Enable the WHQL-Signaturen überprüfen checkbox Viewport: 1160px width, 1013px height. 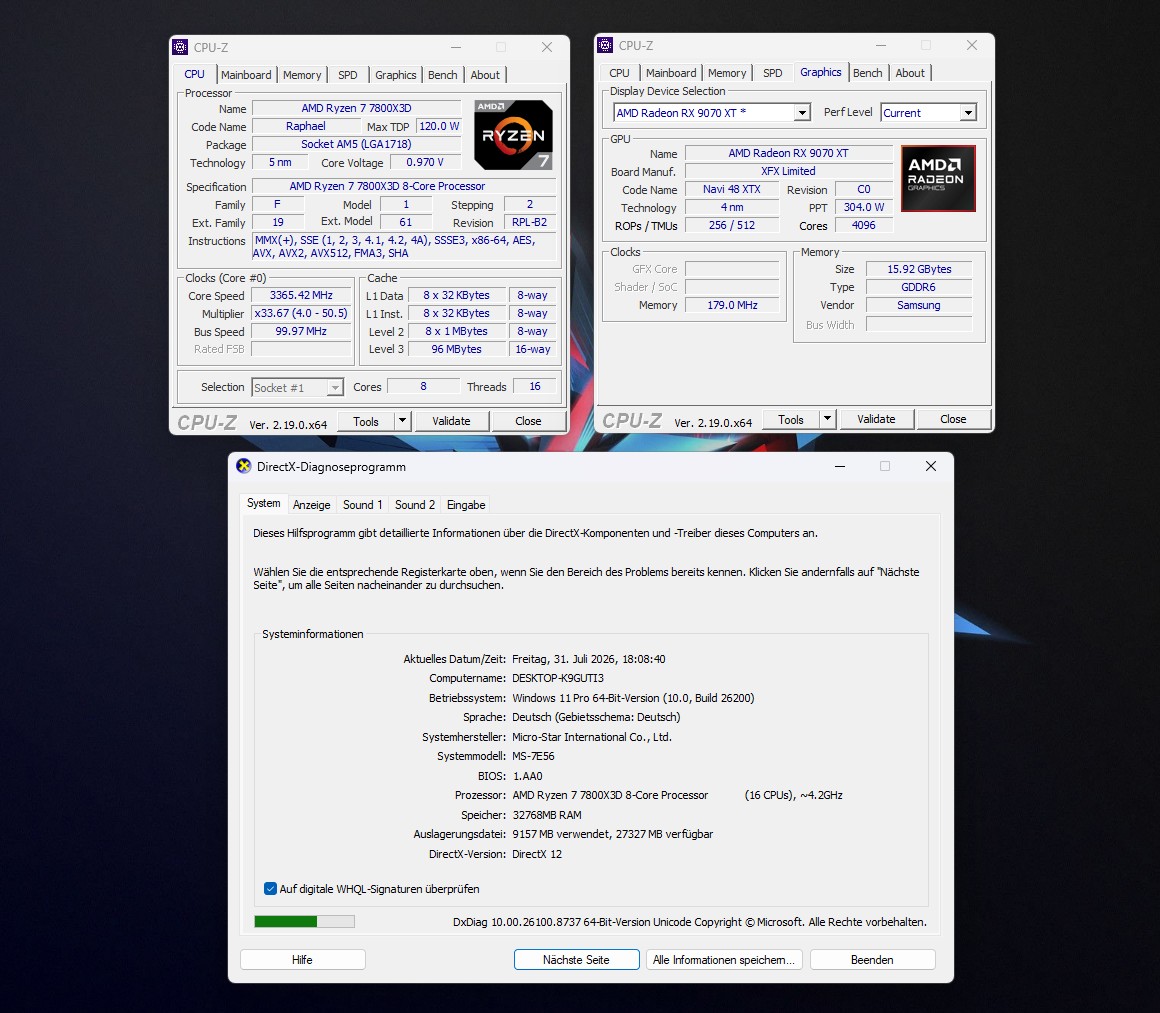[x=270, y=889]
